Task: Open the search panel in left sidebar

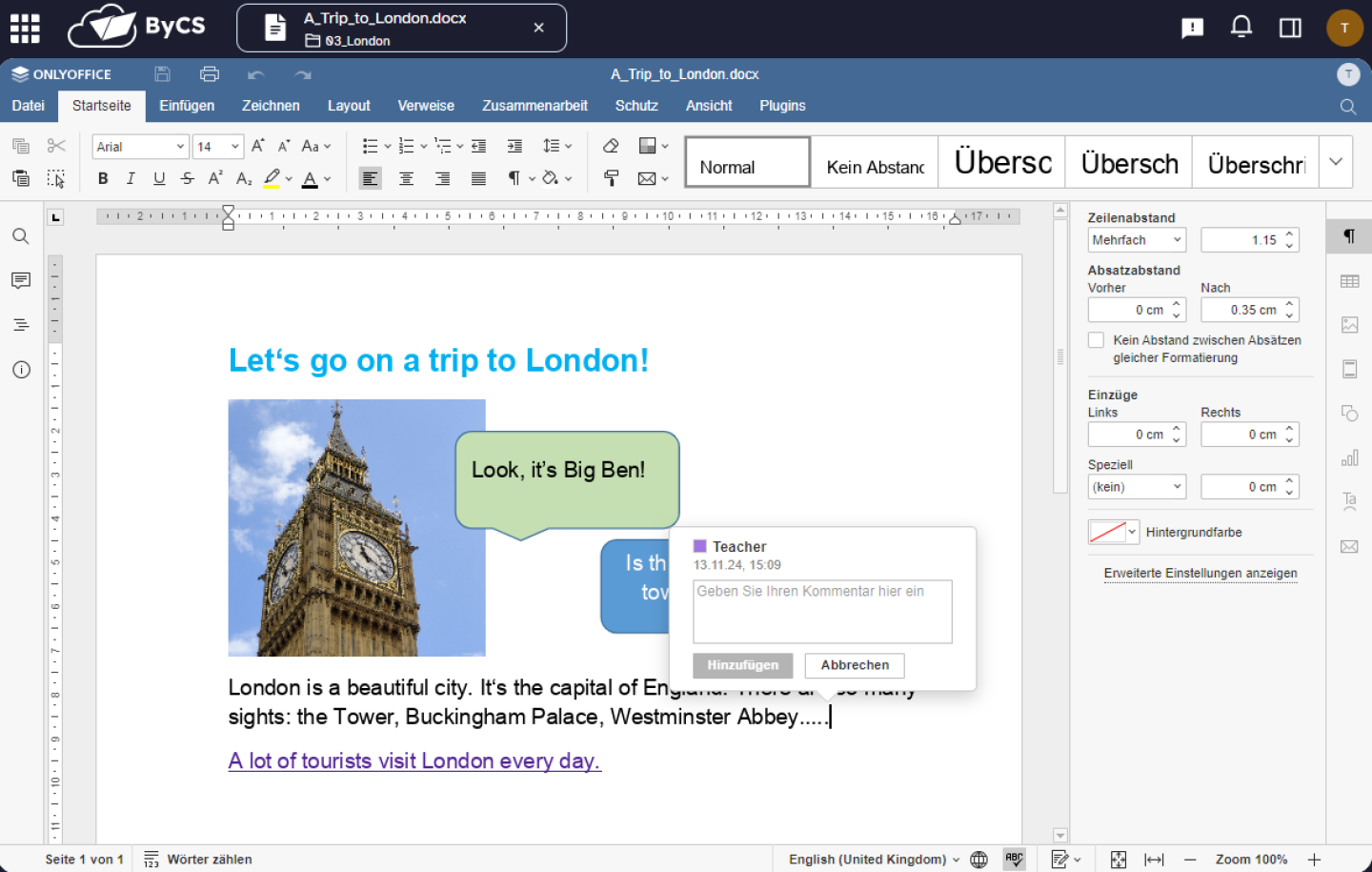Action: 21,236
